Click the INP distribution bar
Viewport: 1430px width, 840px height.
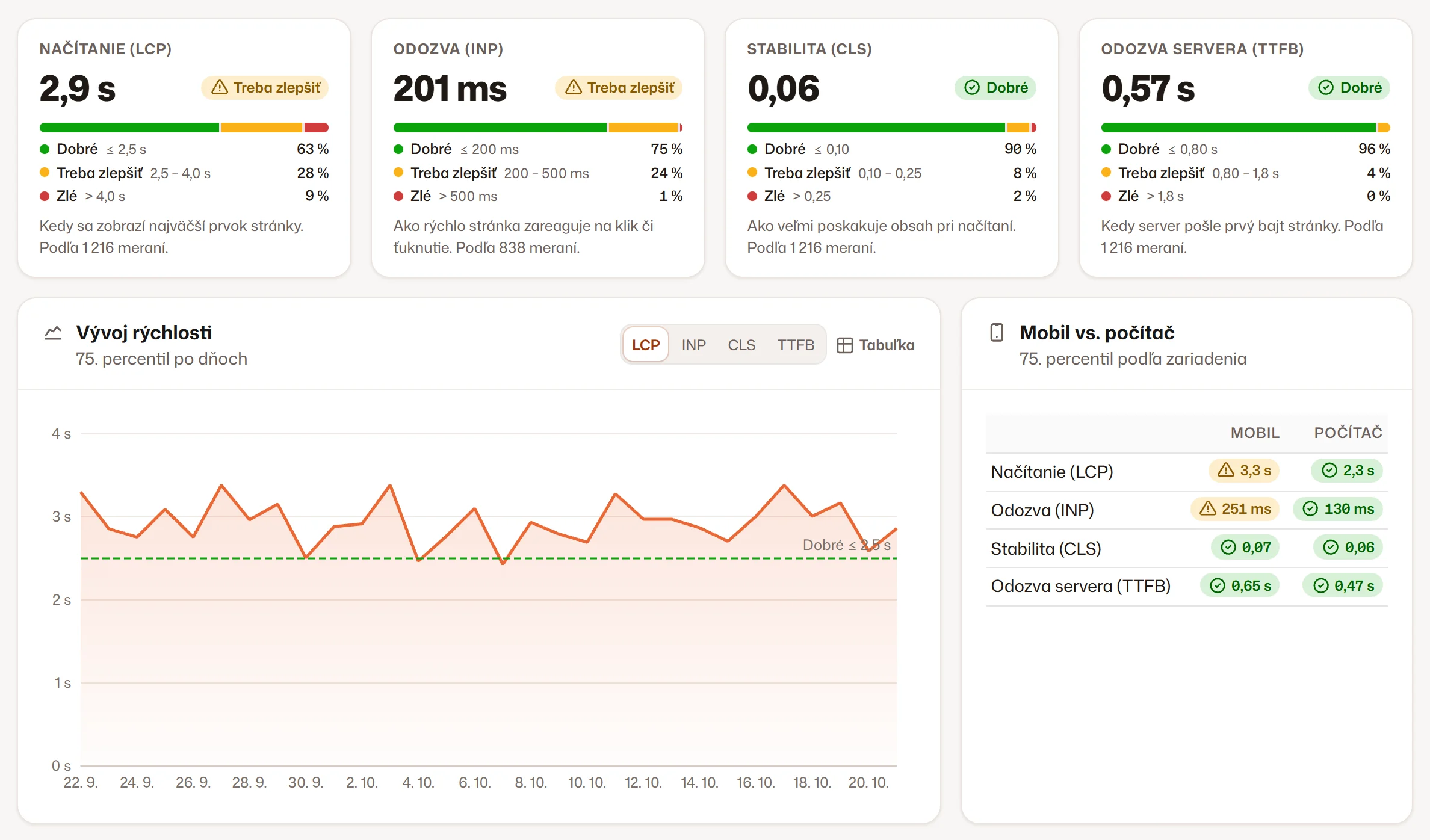coord(538,128)
